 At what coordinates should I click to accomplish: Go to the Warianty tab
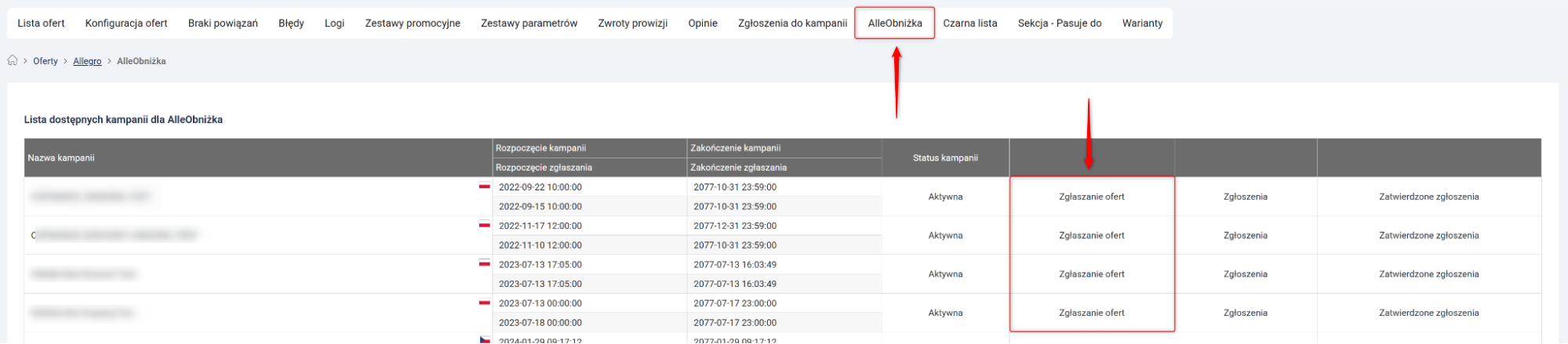1142,24
